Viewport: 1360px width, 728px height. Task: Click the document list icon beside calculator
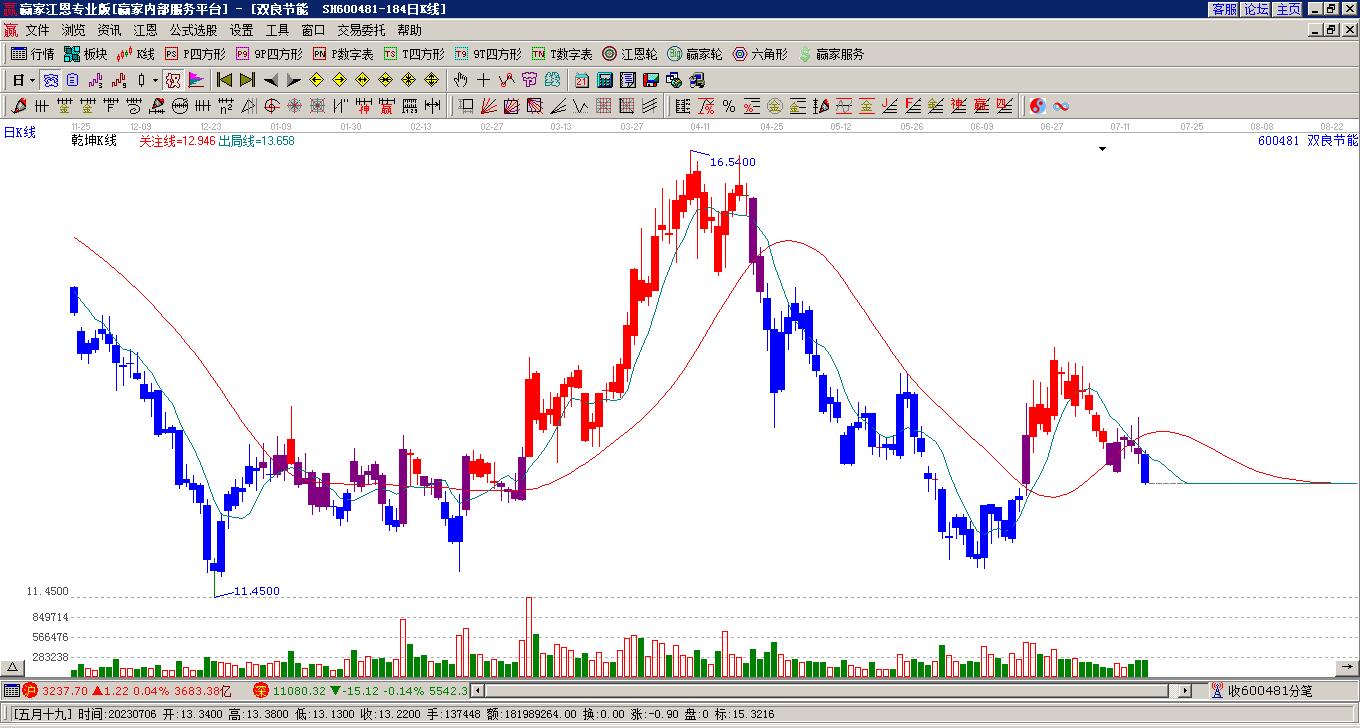(627, 80)
